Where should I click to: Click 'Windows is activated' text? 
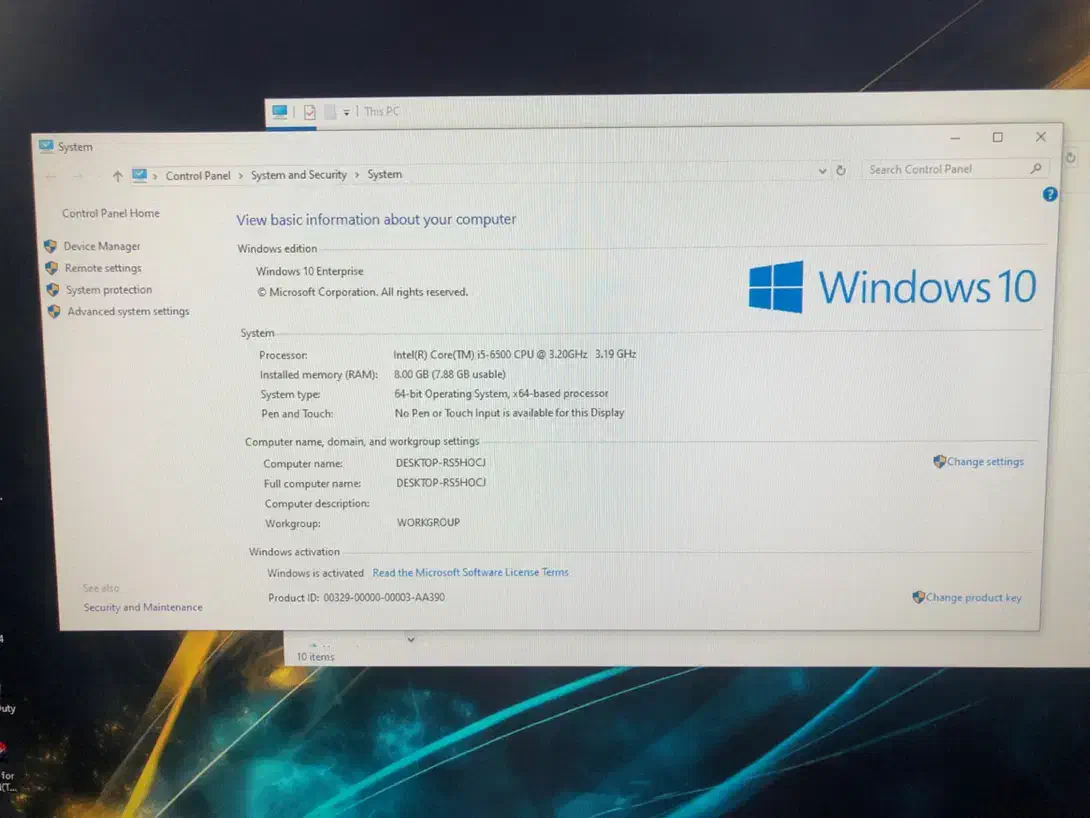coord(315,573)
